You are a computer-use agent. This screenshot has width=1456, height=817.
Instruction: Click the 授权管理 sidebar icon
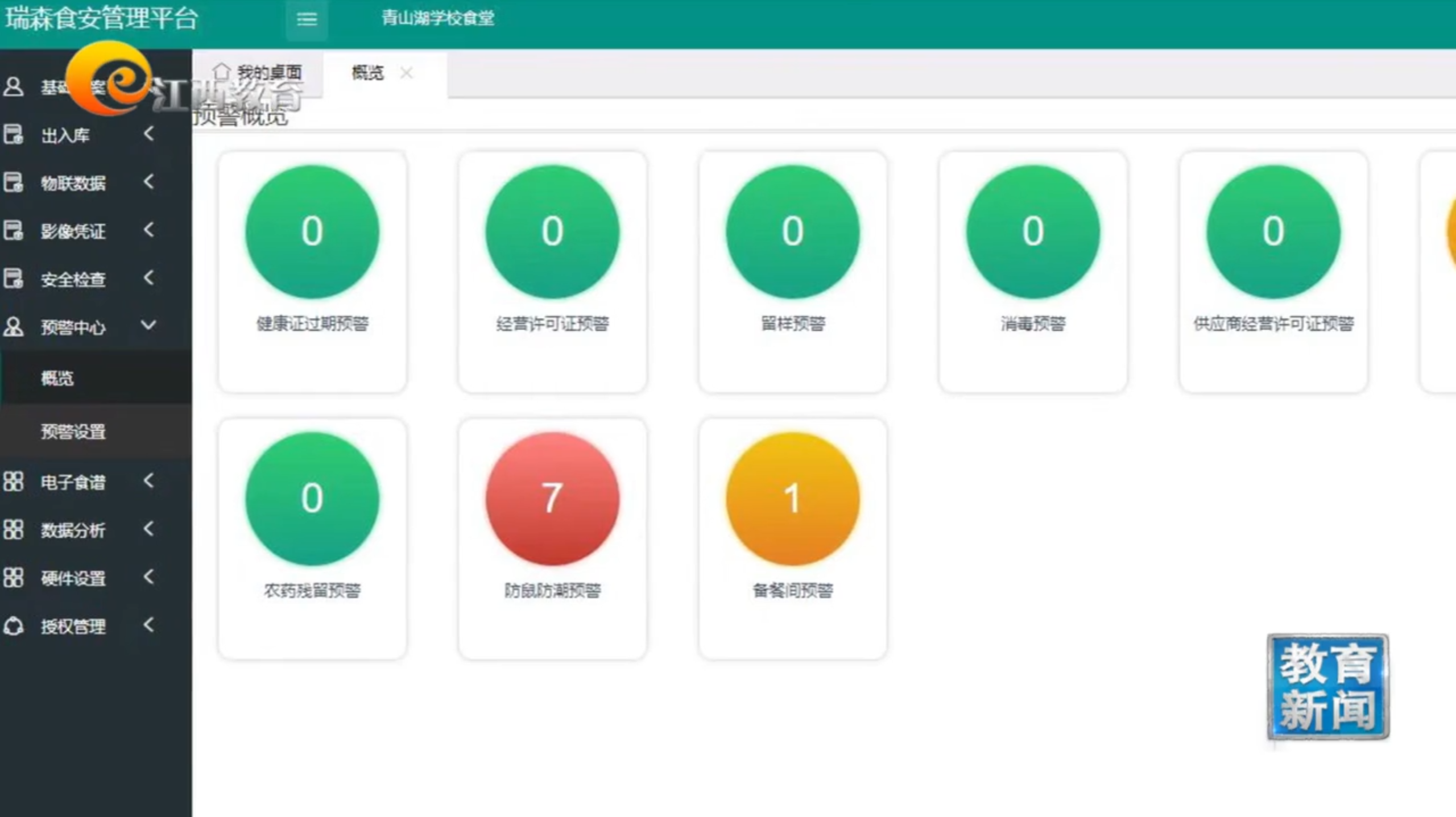13,626
